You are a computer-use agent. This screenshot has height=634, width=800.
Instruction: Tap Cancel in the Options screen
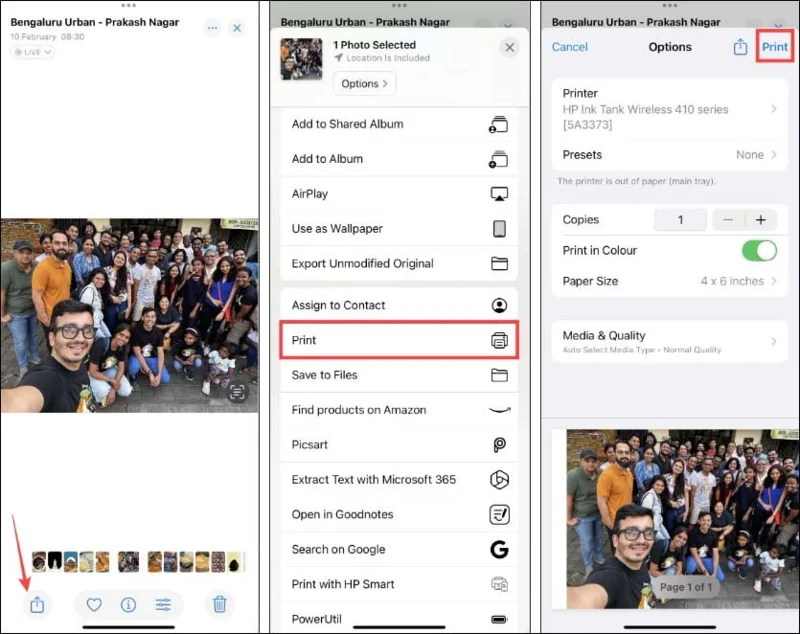pyautogui.click(x=569, y=47)
